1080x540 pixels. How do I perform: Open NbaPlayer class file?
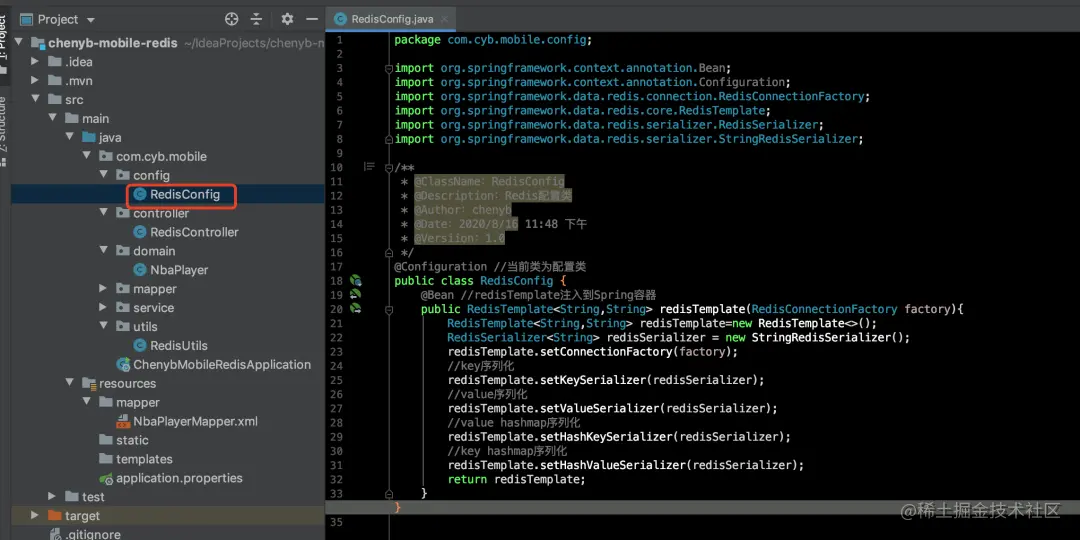coord(179,270)
